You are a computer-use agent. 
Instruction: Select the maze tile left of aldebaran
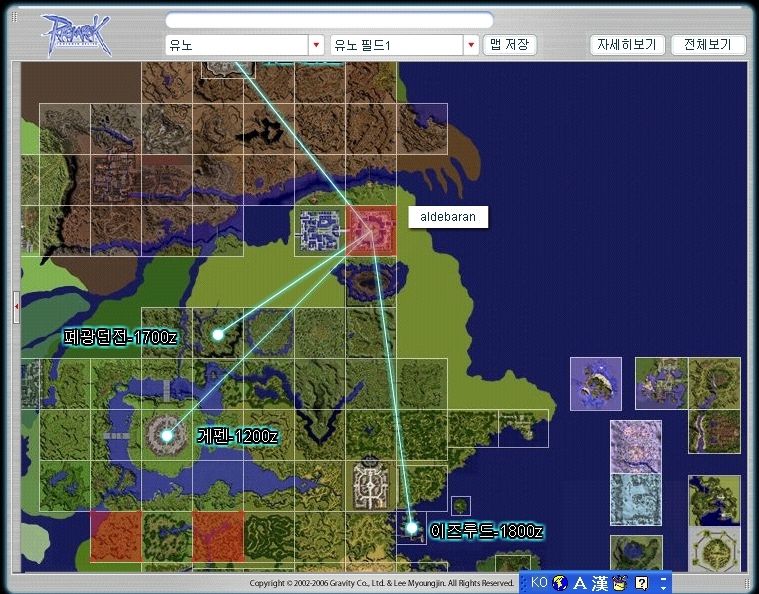click(x=320, y=231)
